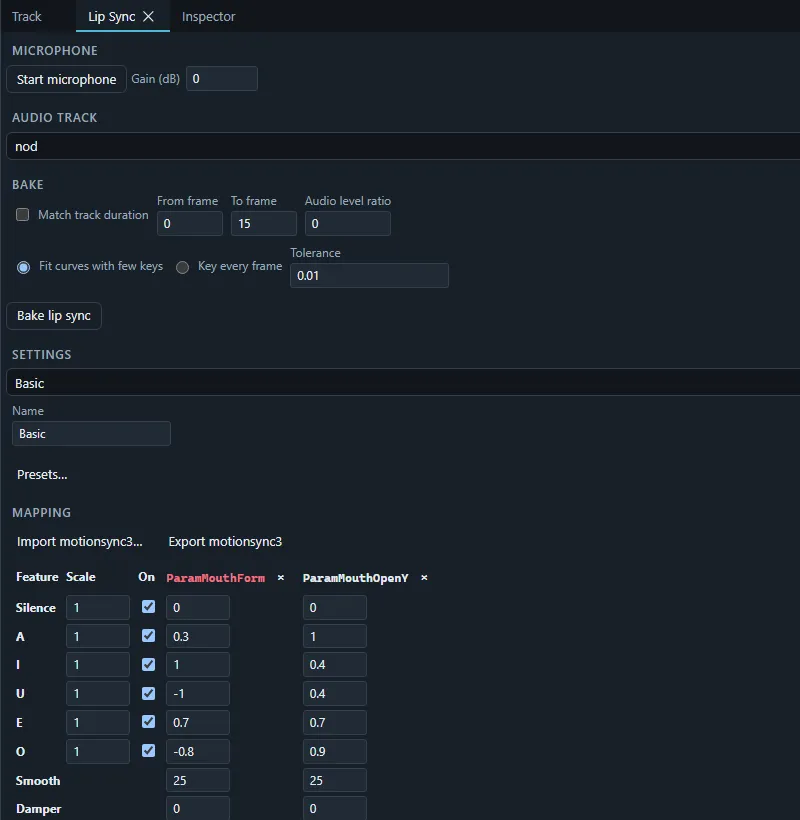This screenshot has height=820, width=800.
Task: Remove the ParamMouthForm mapping column
Action: (x=281, y=578)
